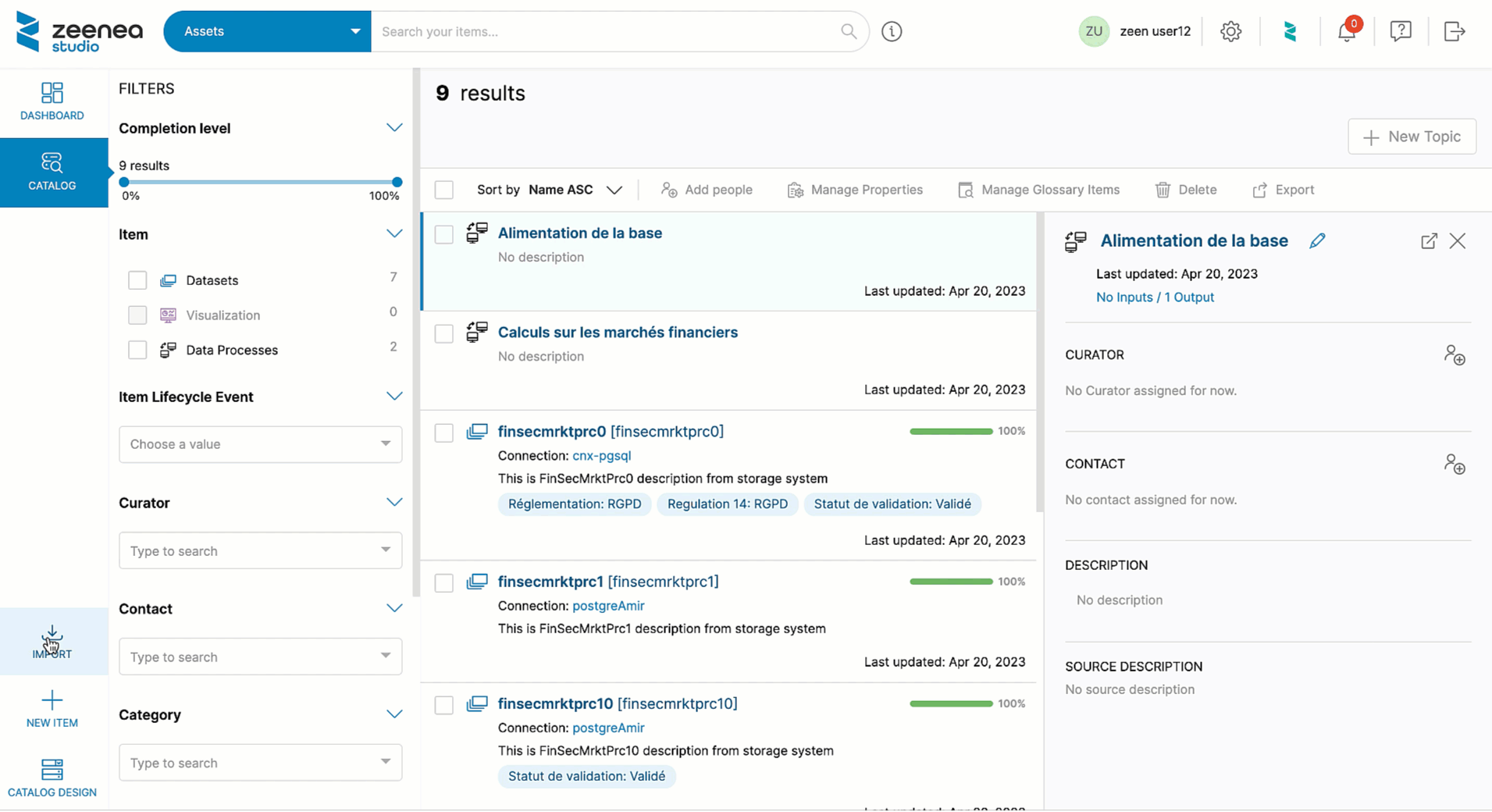Click the info icon beside search bar
1492x812 pixels.
(892, 31)
